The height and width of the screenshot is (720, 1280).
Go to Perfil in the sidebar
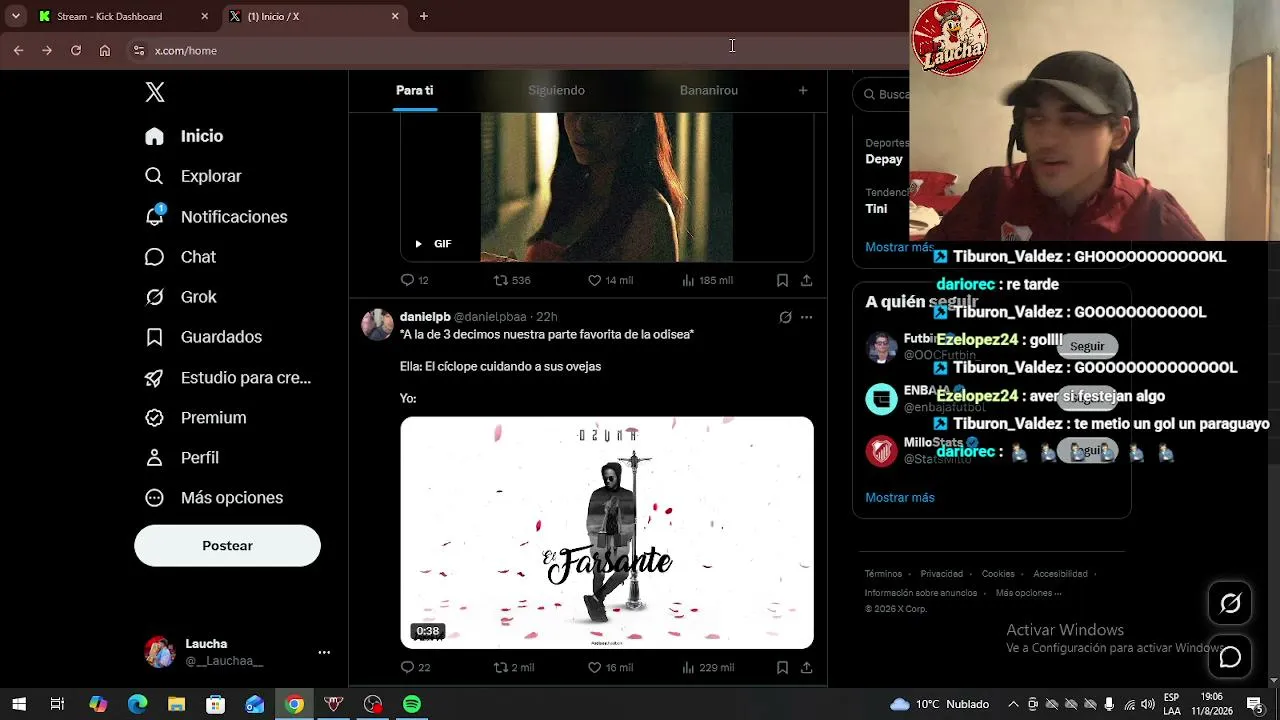tap(182, 458)
